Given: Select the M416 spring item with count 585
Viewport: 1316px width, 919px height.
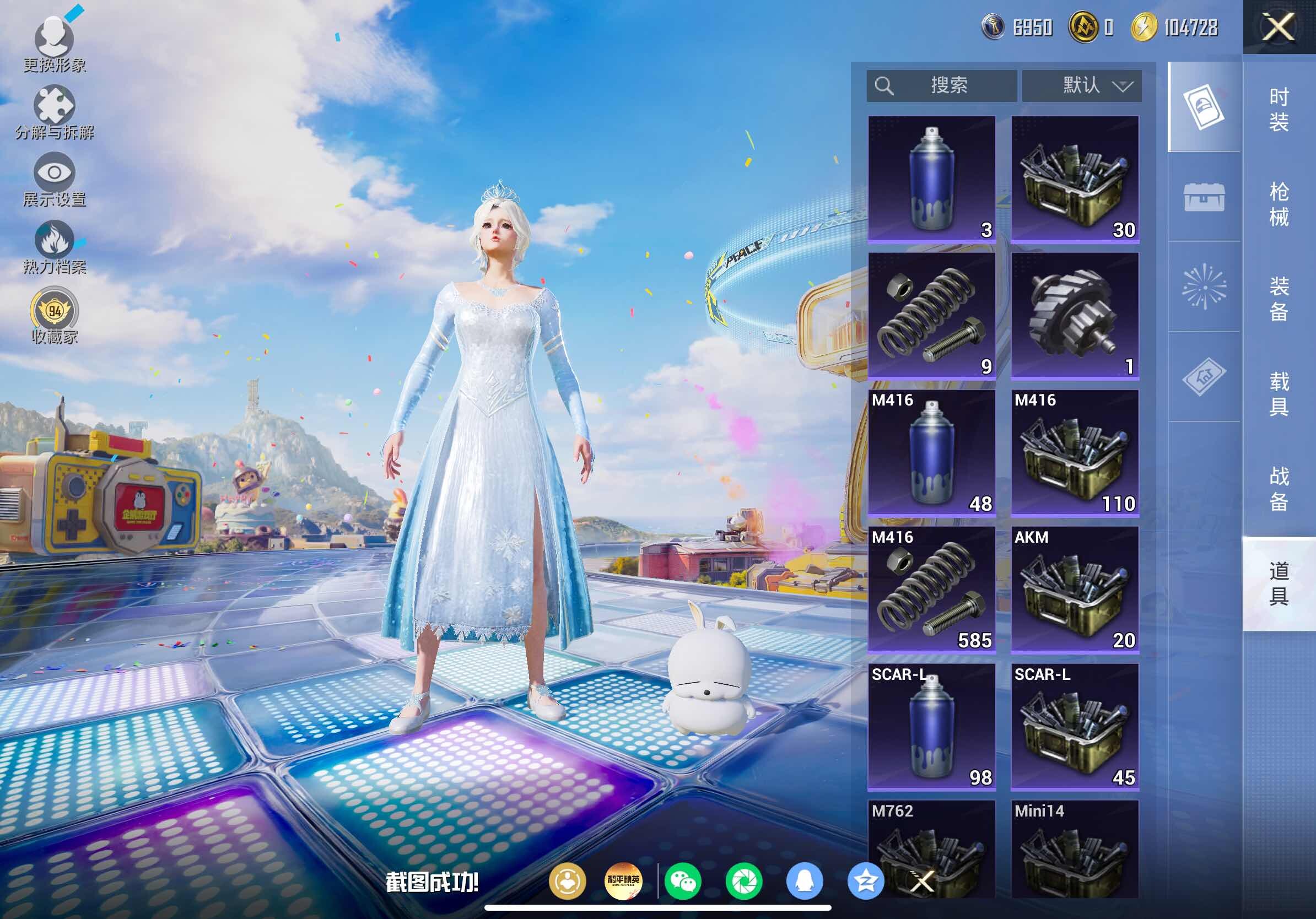Looking at the screenshot, I should click(931, 590).
